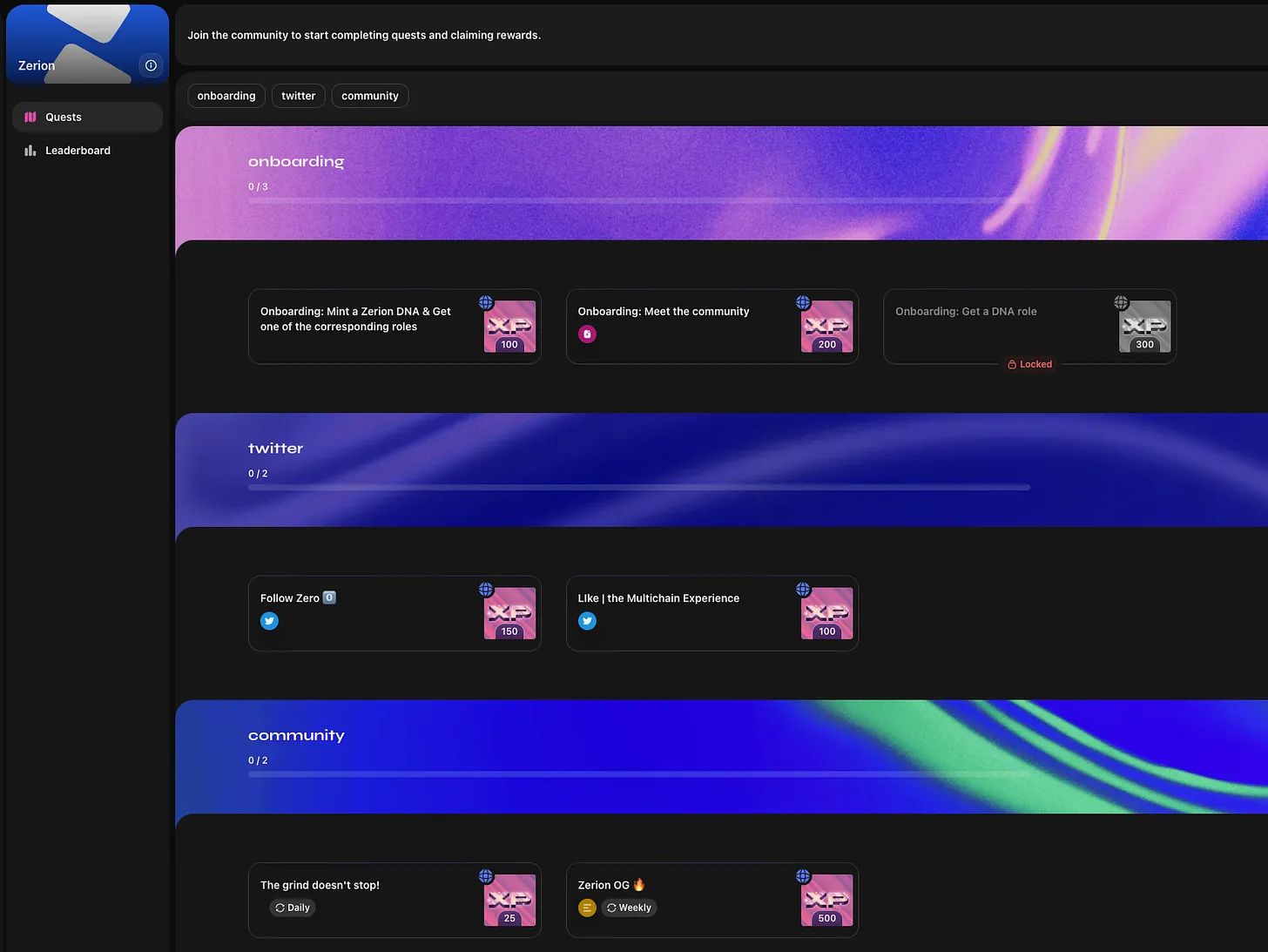Click the Weekly recurrence badge
This screenshot has width=1268, height=952.
pyautogui.click(x=629, y=908)
